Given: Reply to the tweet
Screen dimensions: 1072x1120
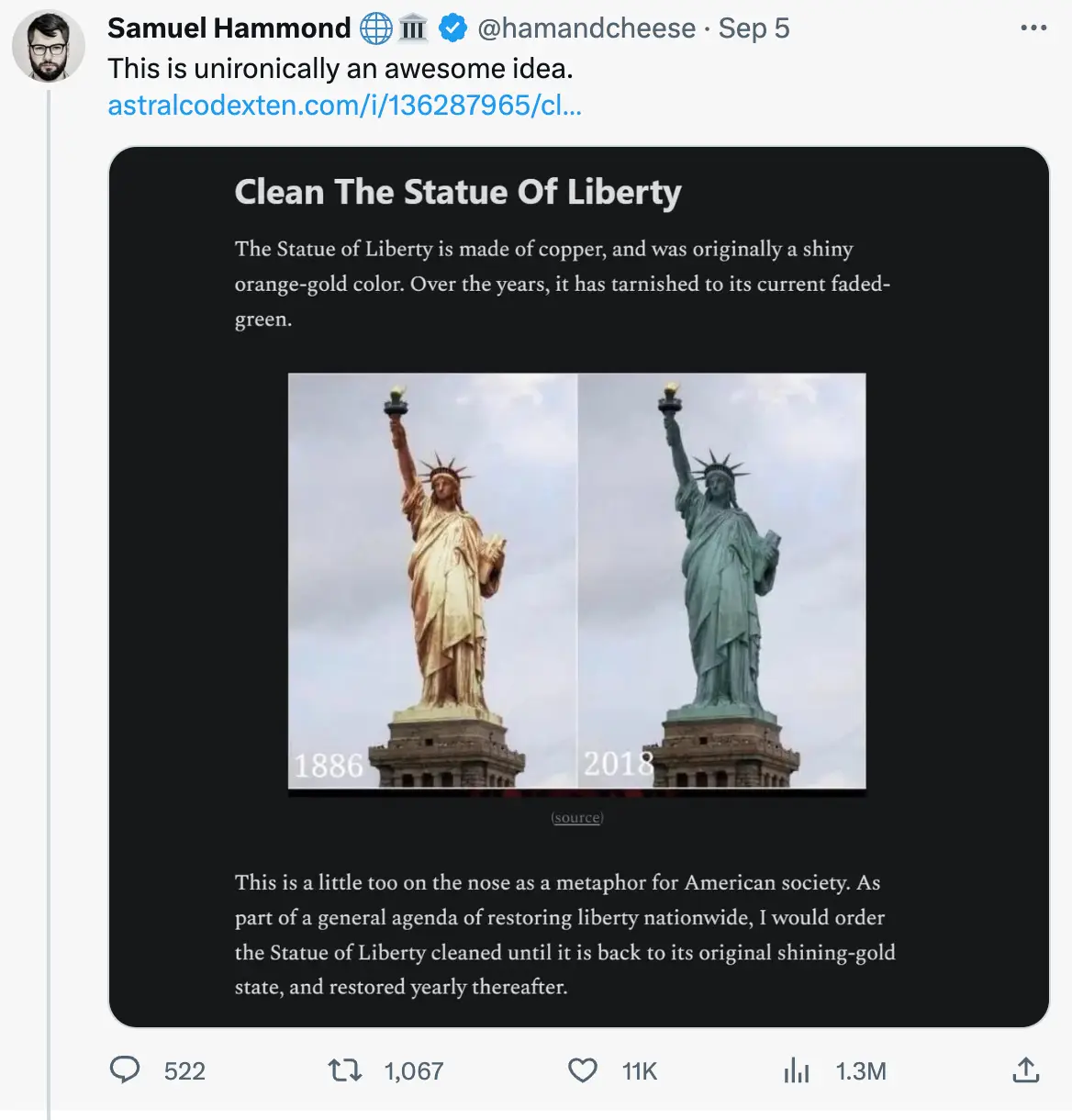Looking at the screenshot, I should click(x=127, y=1070).
